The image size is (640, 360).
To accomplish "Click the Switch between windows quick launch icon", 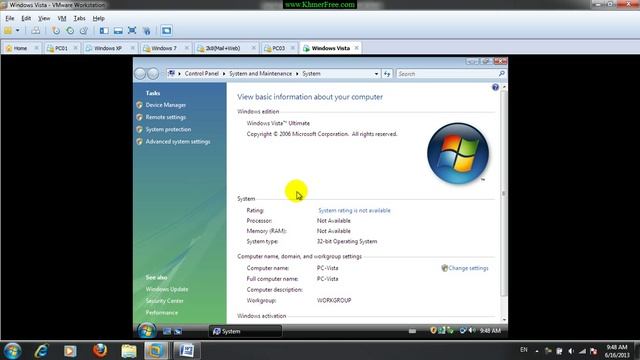I will 178,331.
